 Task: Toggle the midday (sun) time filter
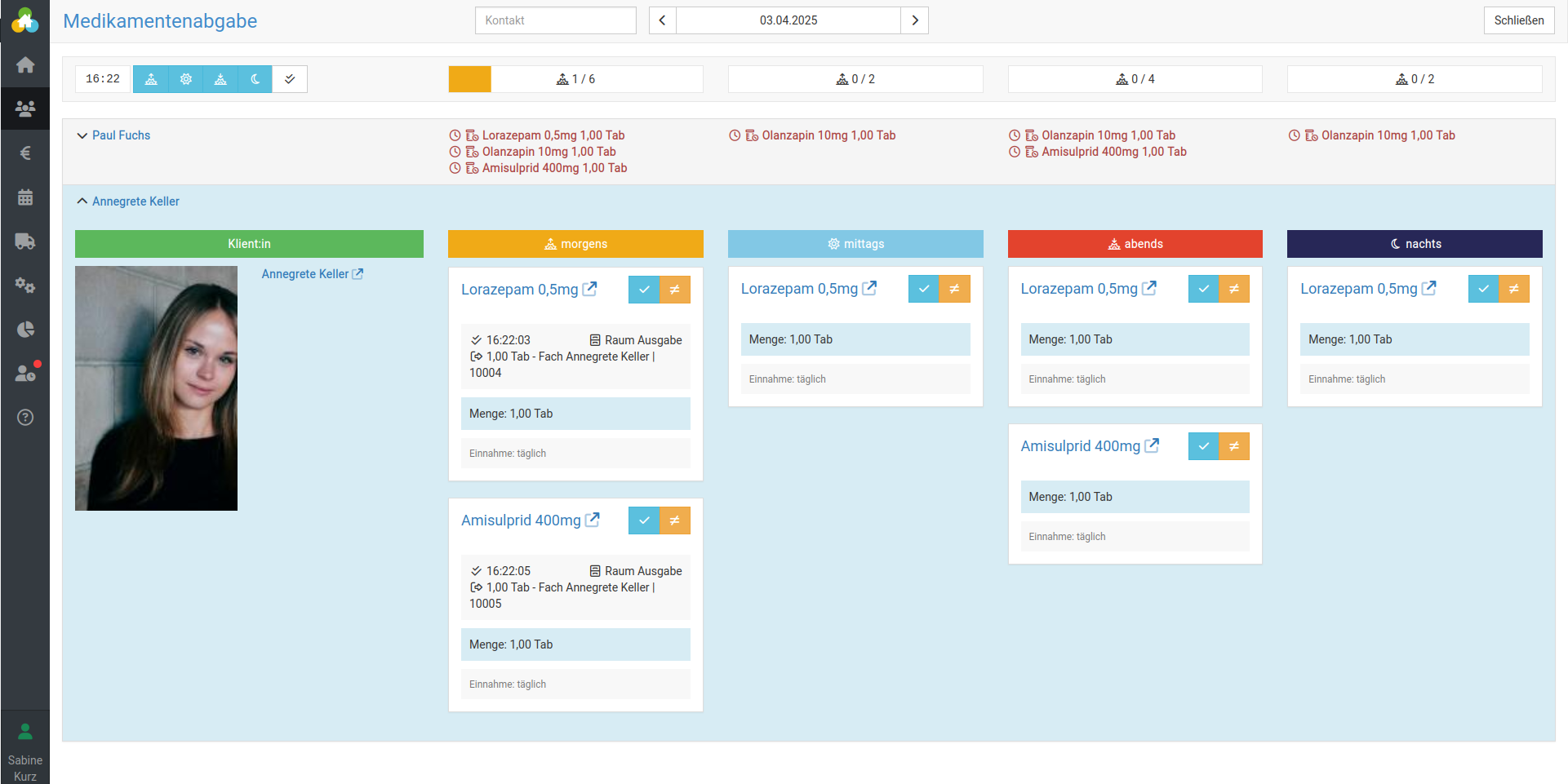pyautogui.click(x=186, y=79)
